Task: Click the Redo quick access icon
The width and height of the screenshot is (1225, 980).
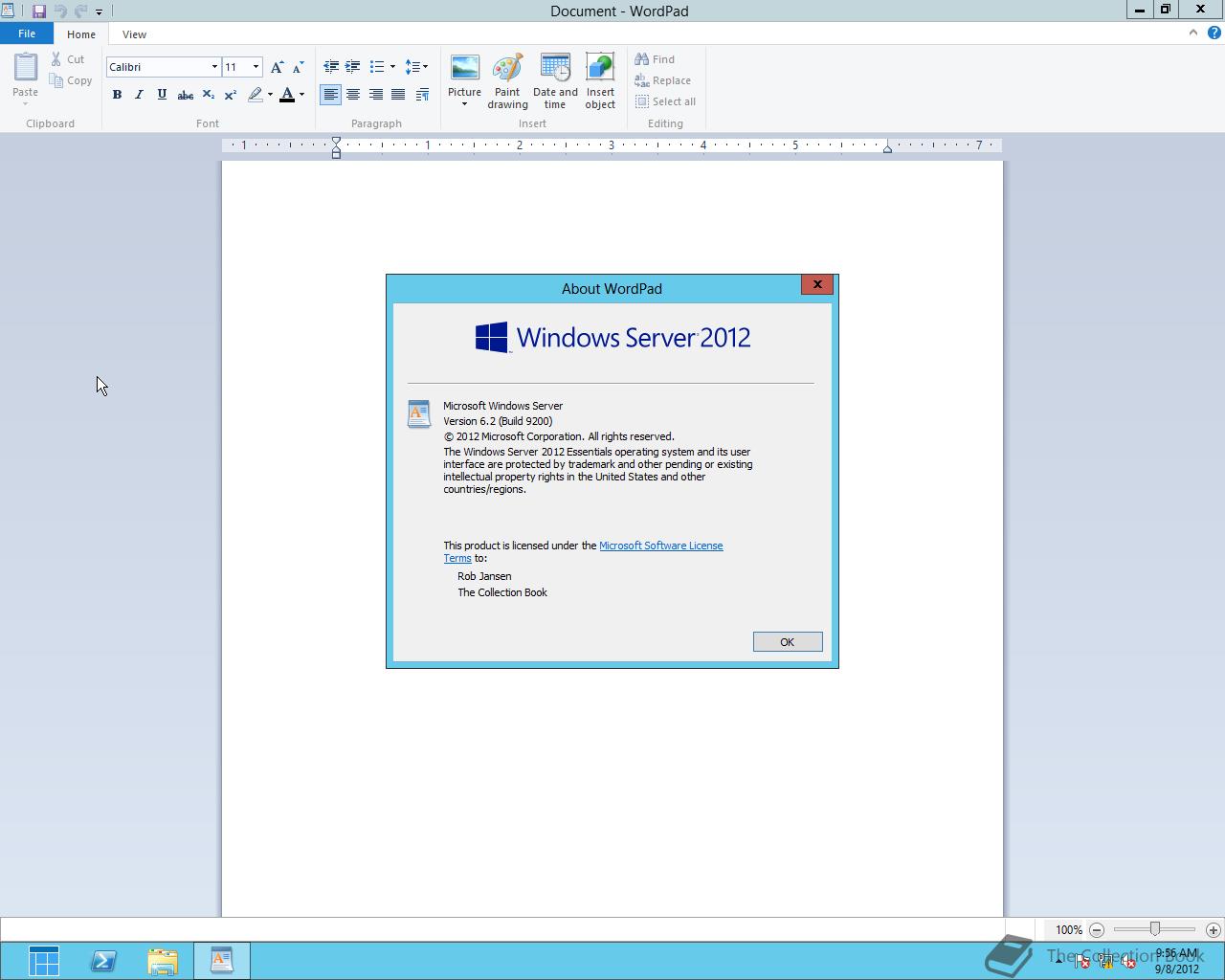Action: (80, 11)
